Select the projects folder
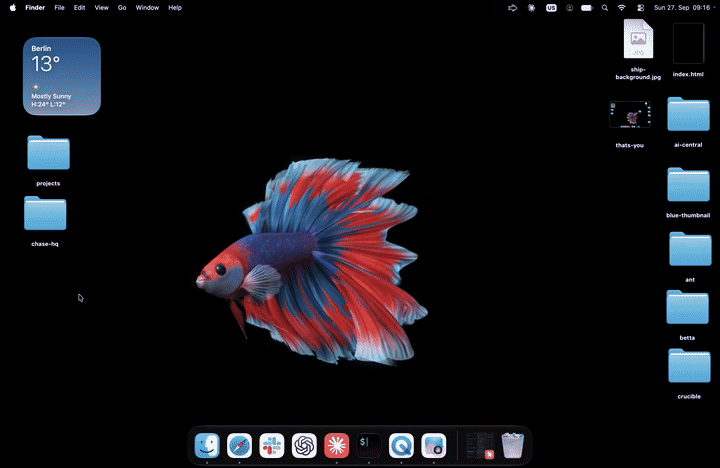This screenshot has height=468, width=720. (48, 152)
